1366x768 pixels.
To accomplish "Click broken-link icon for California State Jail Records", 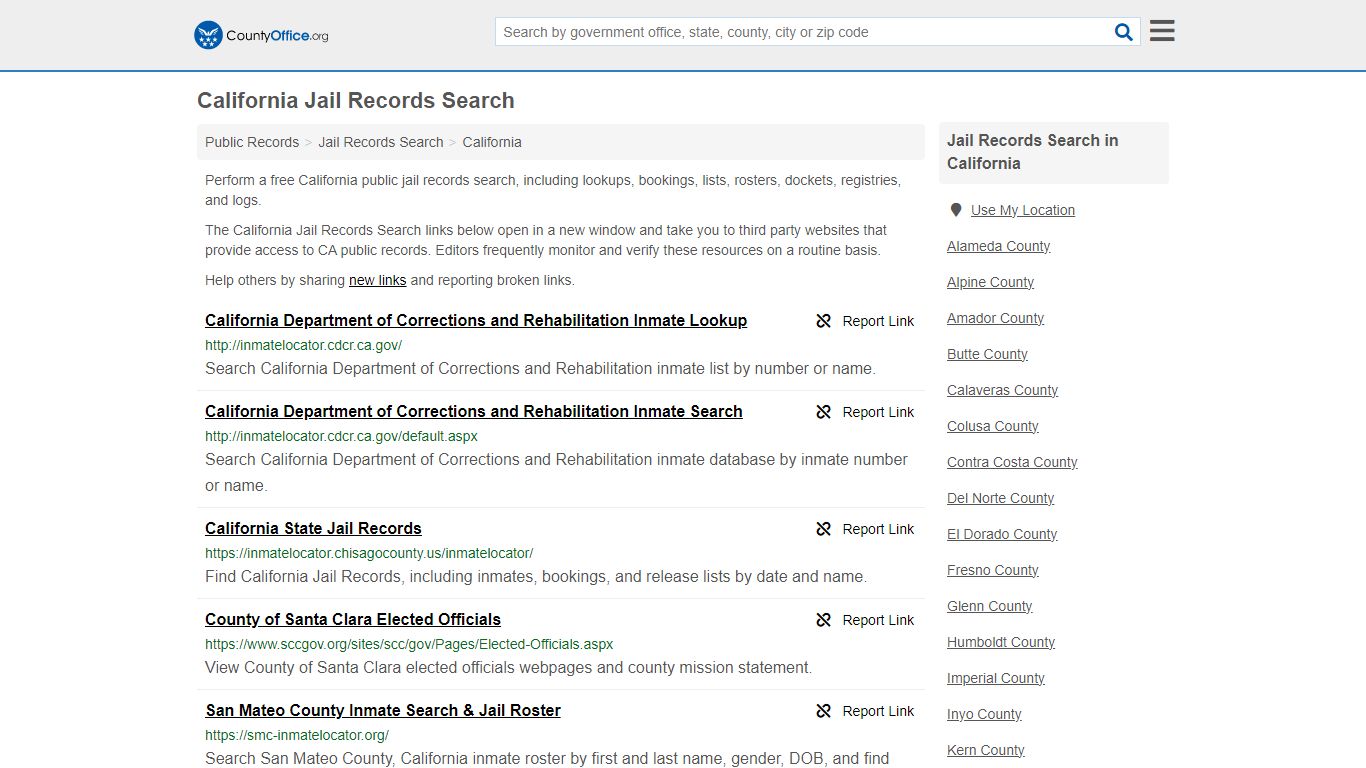I will pyautogui.click(x=824, y=529).
